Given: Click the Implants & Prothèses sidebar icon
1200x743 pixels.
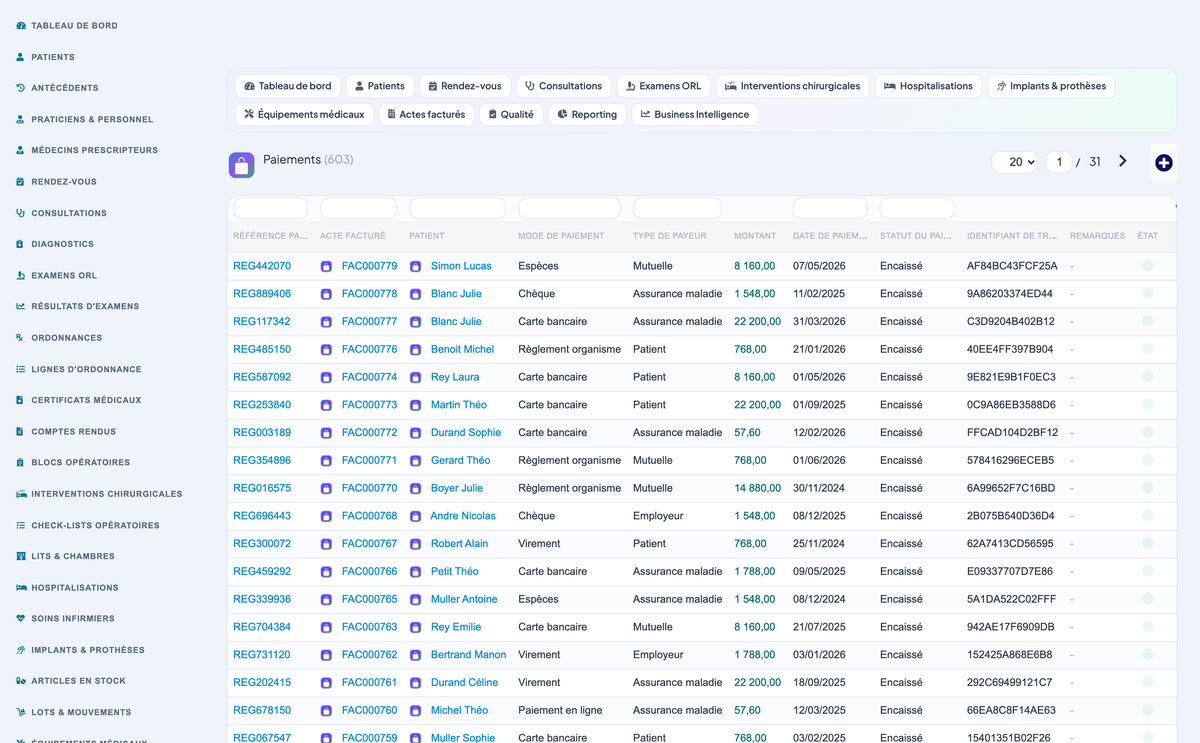Looking at the screenshot, I should 20,650.
